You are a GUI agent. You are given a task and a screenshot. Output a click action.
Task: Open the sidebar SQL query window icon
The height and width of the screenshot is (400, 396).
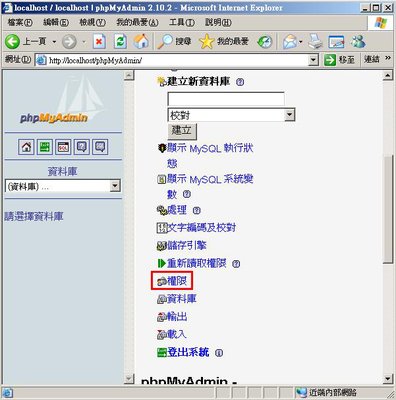(x=63, y=147)
